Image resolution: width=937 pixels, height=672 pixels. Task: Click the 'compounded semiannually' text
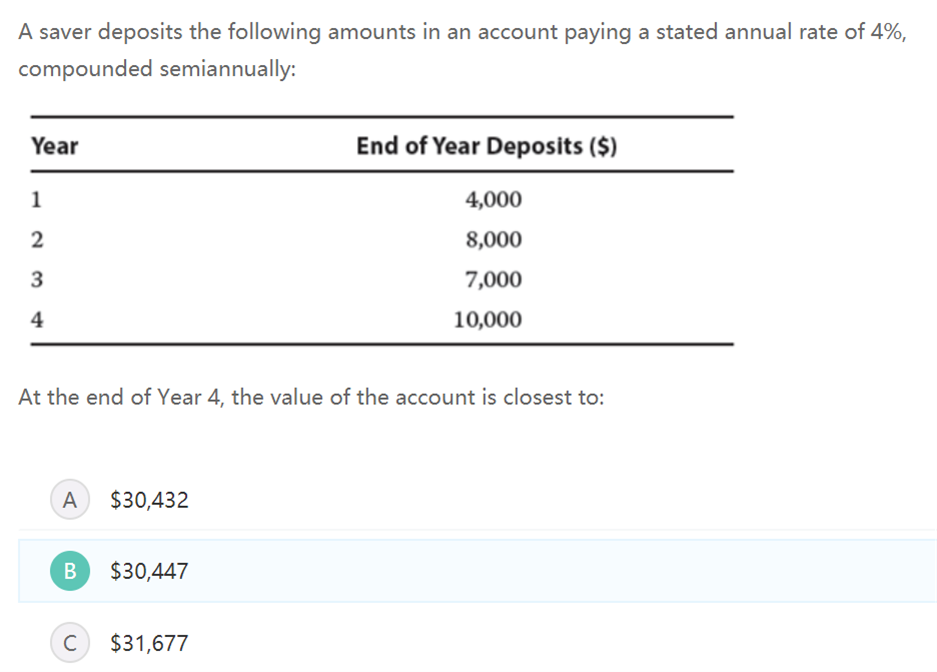pyautogui.click(x=158, y=70)
